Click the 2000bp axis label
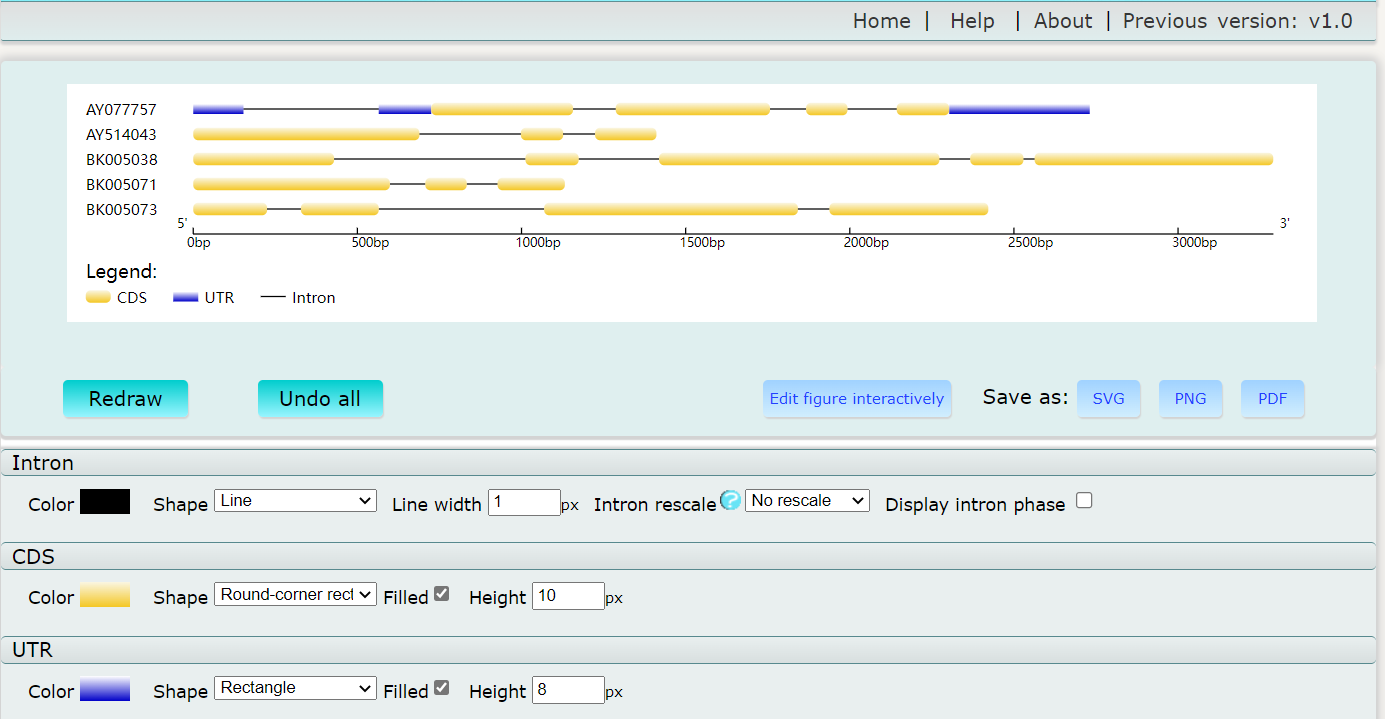Screen dimensions: 1385x719 pos(866,243)
